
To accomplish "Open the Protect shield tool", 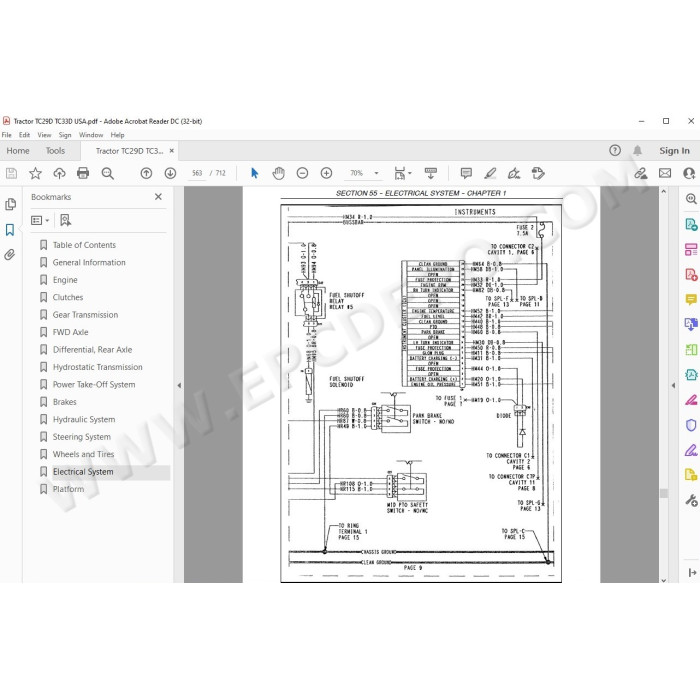I will click(x=691, y=425).
